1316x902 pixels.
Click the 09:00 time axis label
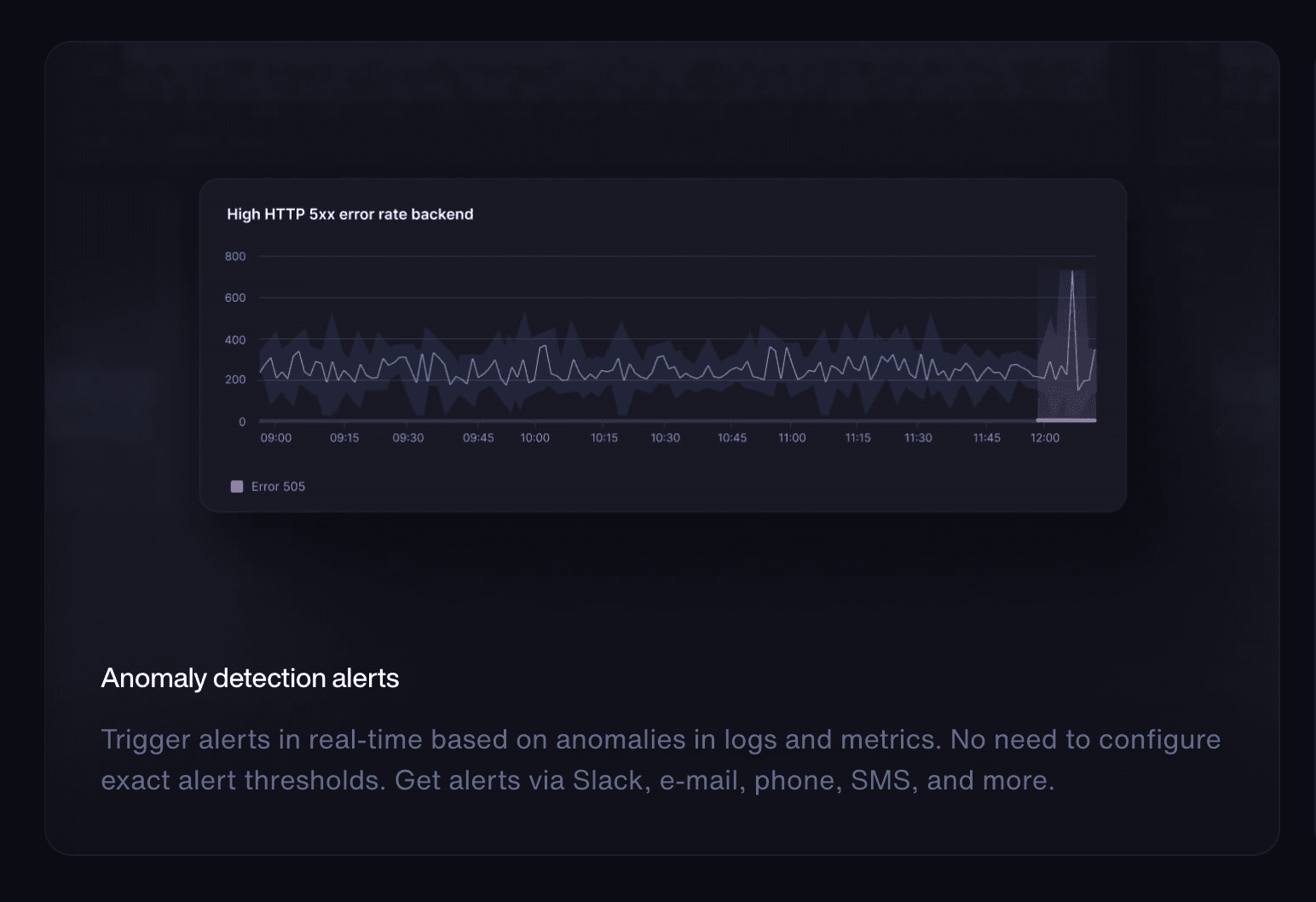[274, 437]
